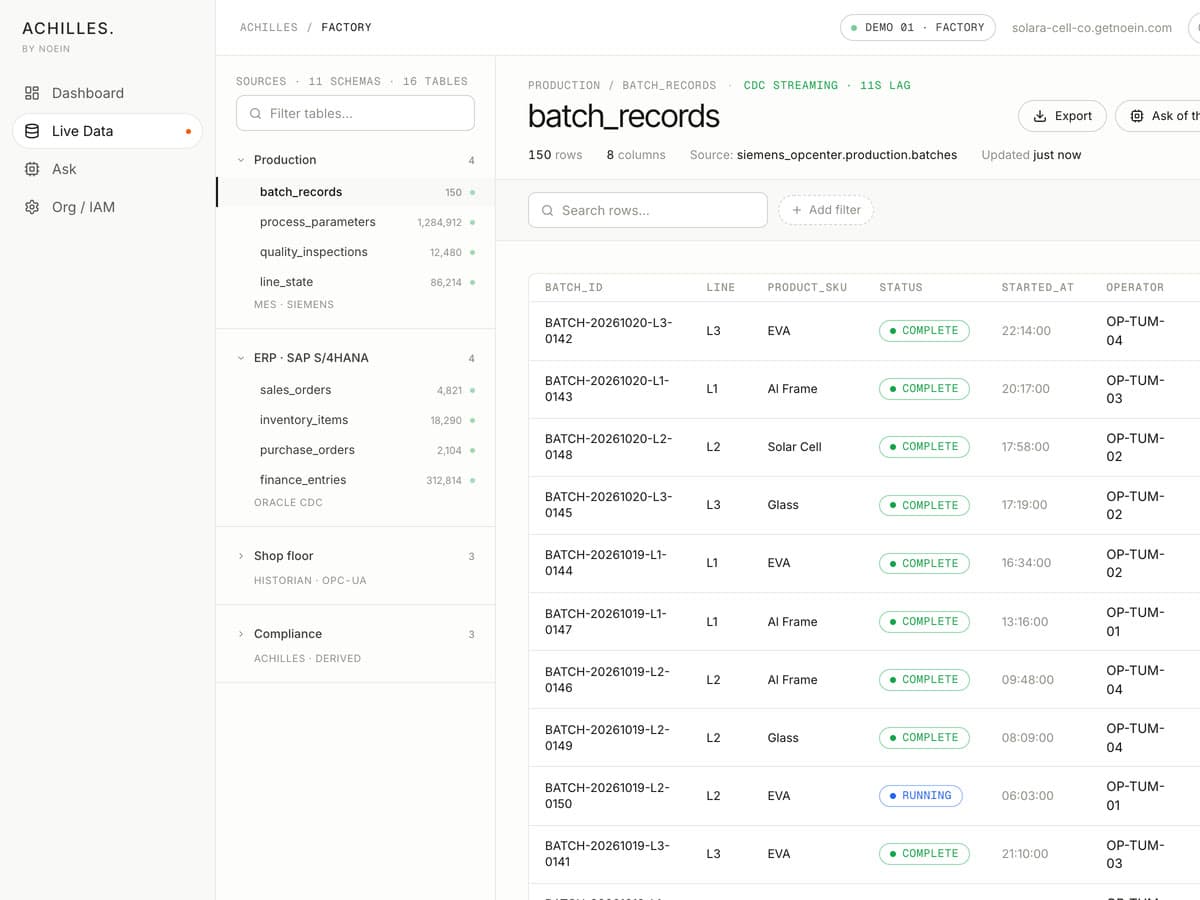Click the Add filter button
Viewport: 1200px width, 900px height.
click(x=825, y=210)
